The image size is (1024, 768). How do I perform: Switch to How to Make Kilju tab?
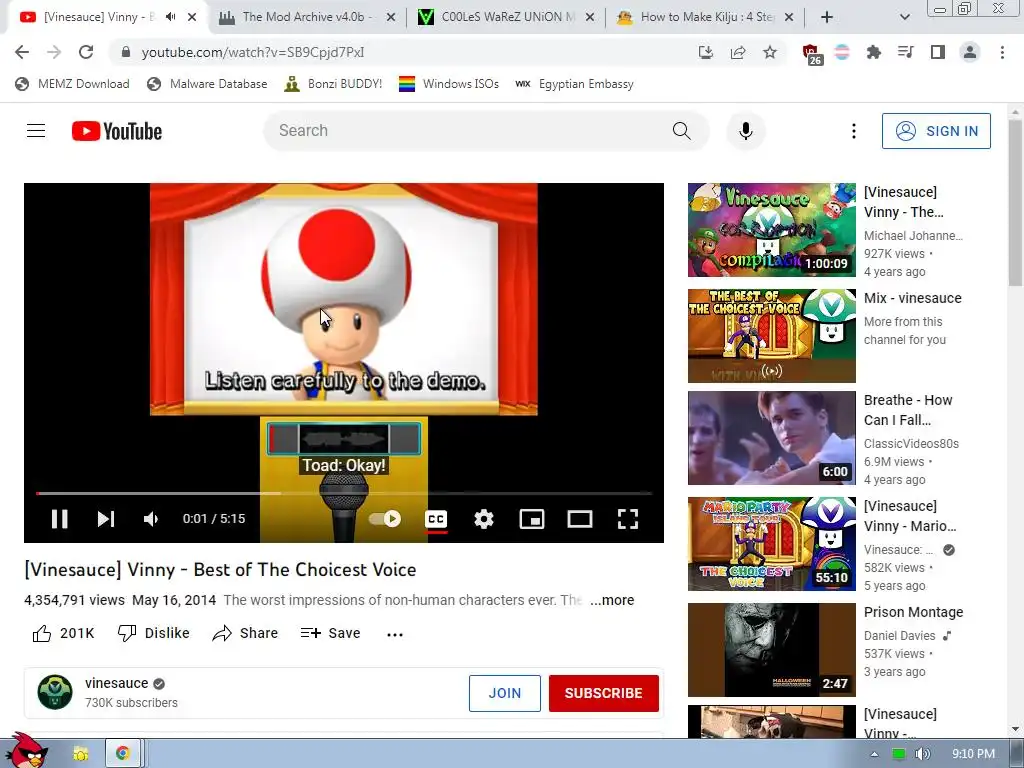click(x=705, y=17)
